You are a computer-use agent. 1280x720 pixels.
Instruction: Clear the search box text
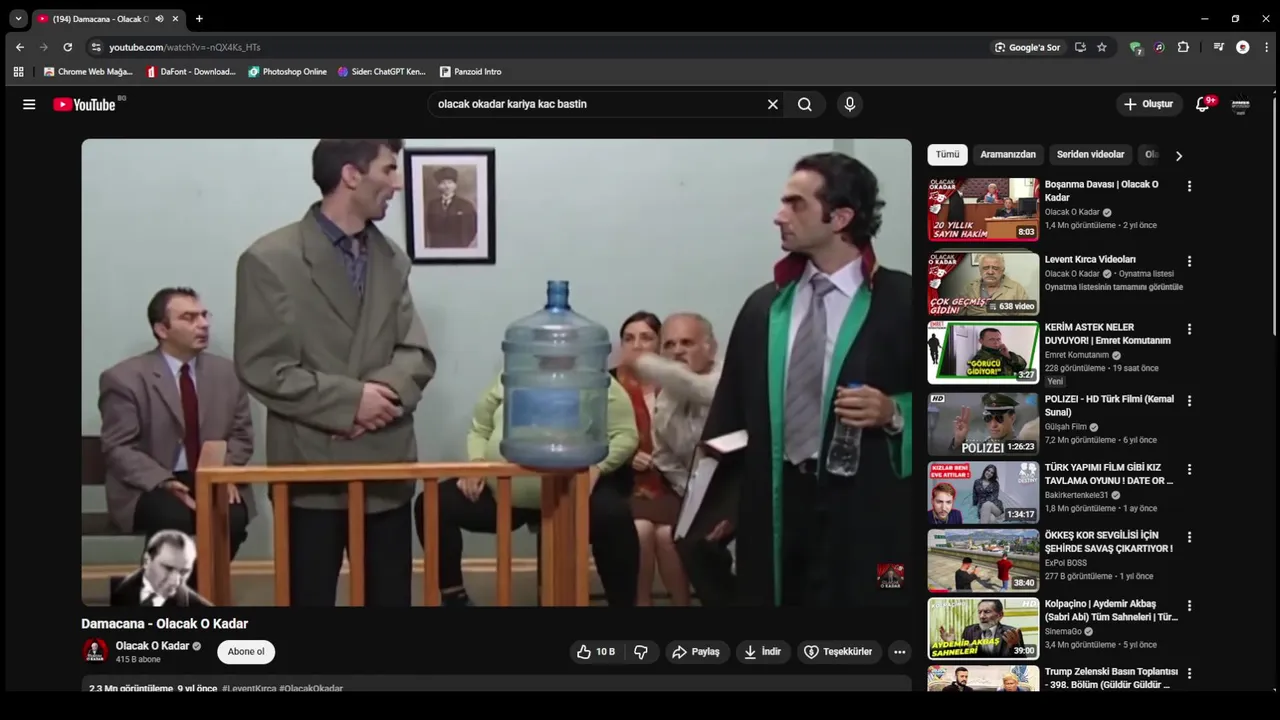coord(772,104)
